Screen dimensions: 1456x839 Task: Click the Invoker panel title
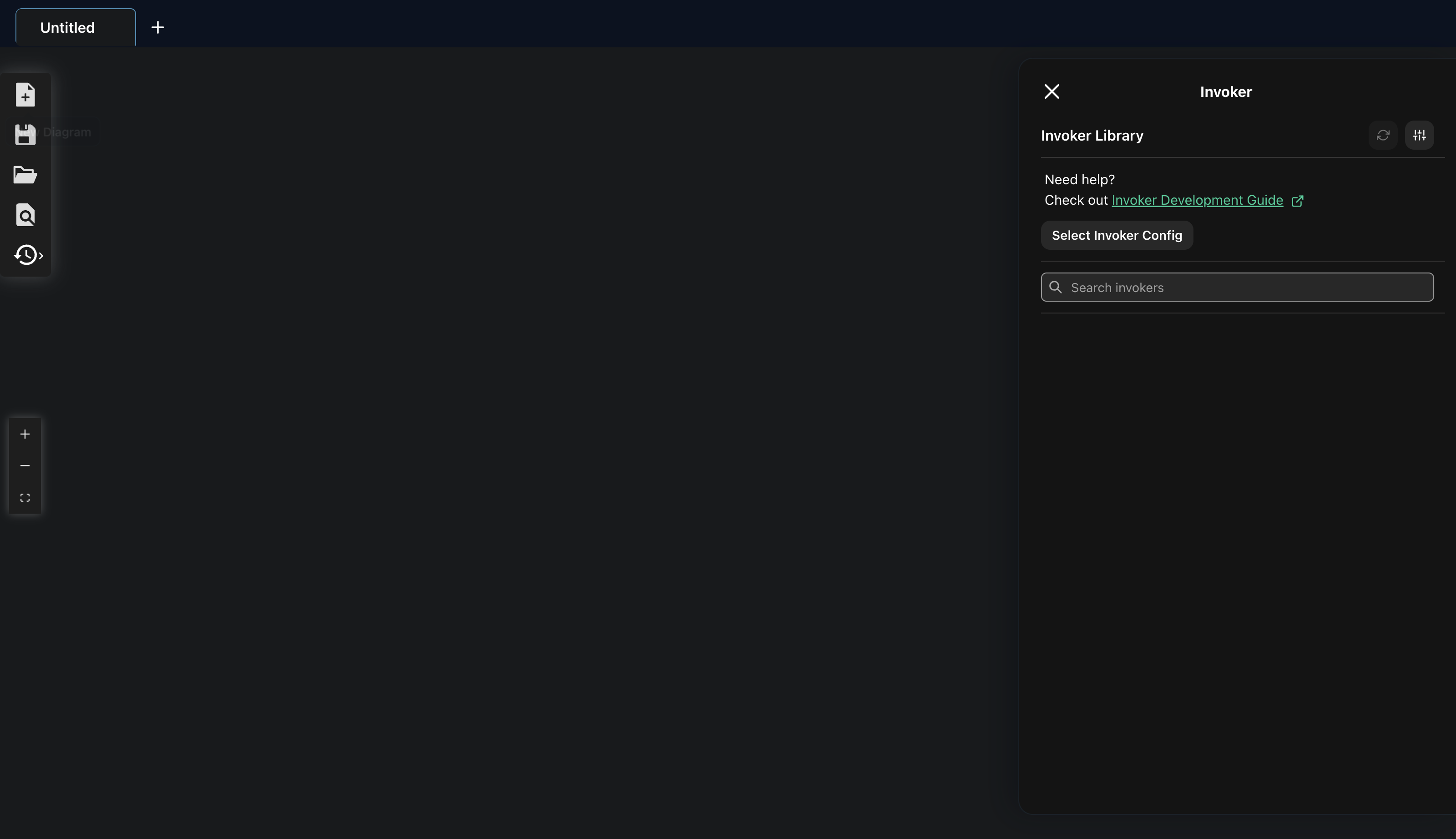[1225, 91]
